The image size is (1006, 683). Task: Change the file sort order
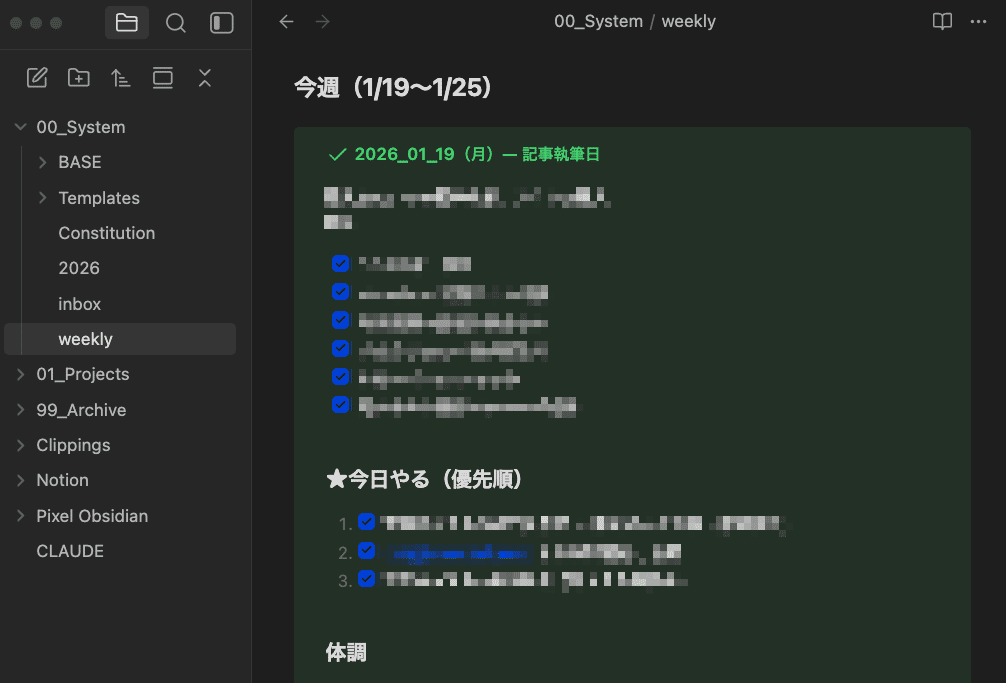(x=121, y=78)
